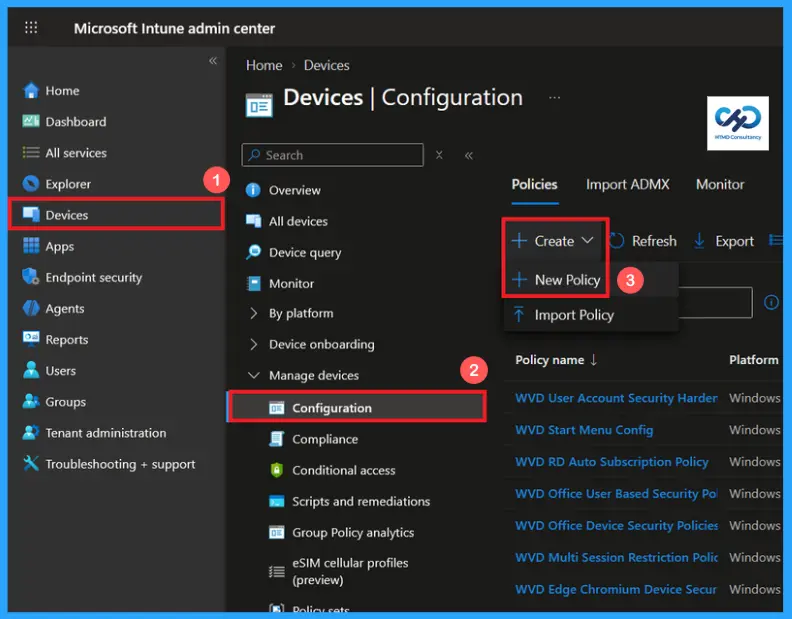
Task: Click the info icon beside filter box
Action: [x=771, y=303]
